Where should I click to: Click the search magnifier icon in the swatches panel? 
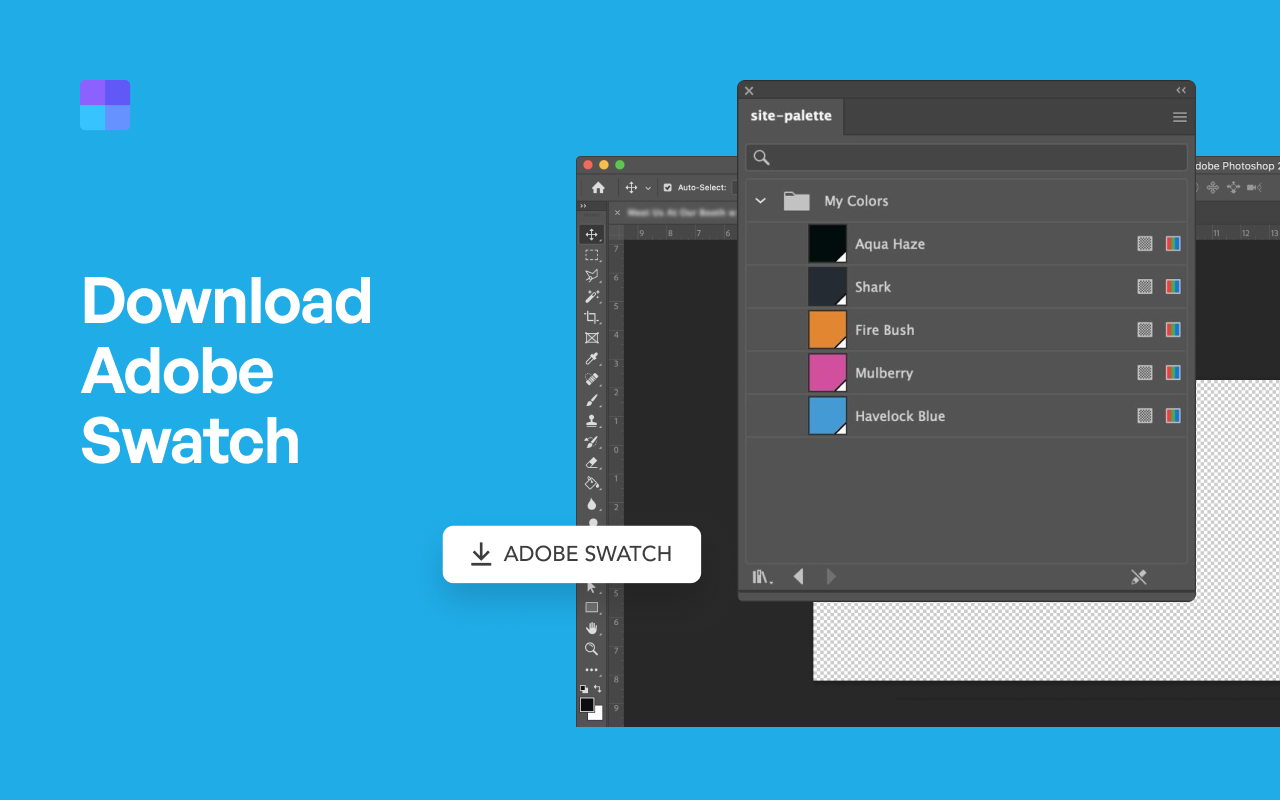[x=761, y=158]
